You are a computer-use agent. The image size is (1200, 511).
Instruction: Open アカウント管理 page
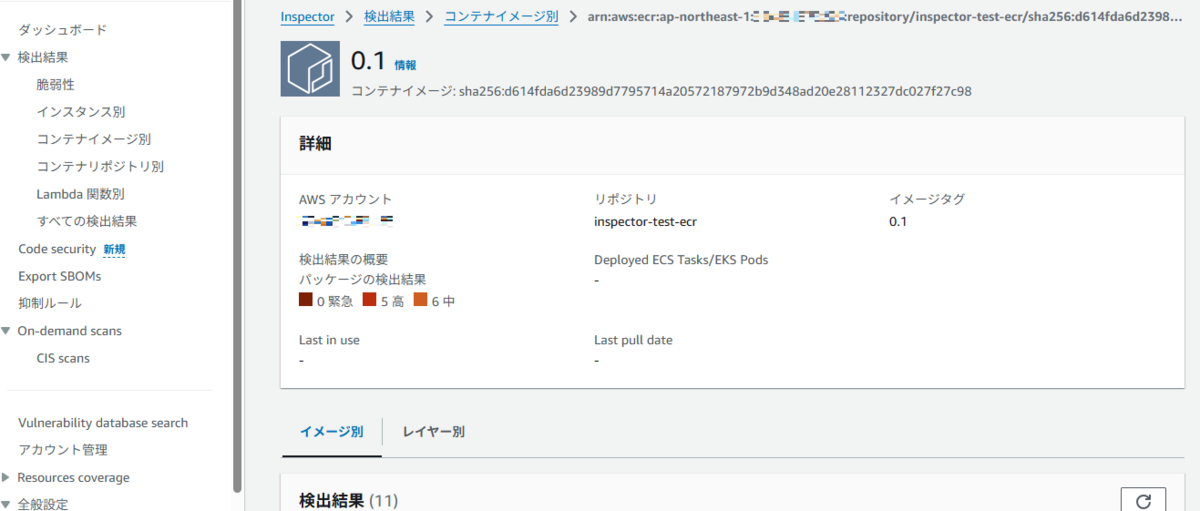pyautogui.click(x=63, y=450)
